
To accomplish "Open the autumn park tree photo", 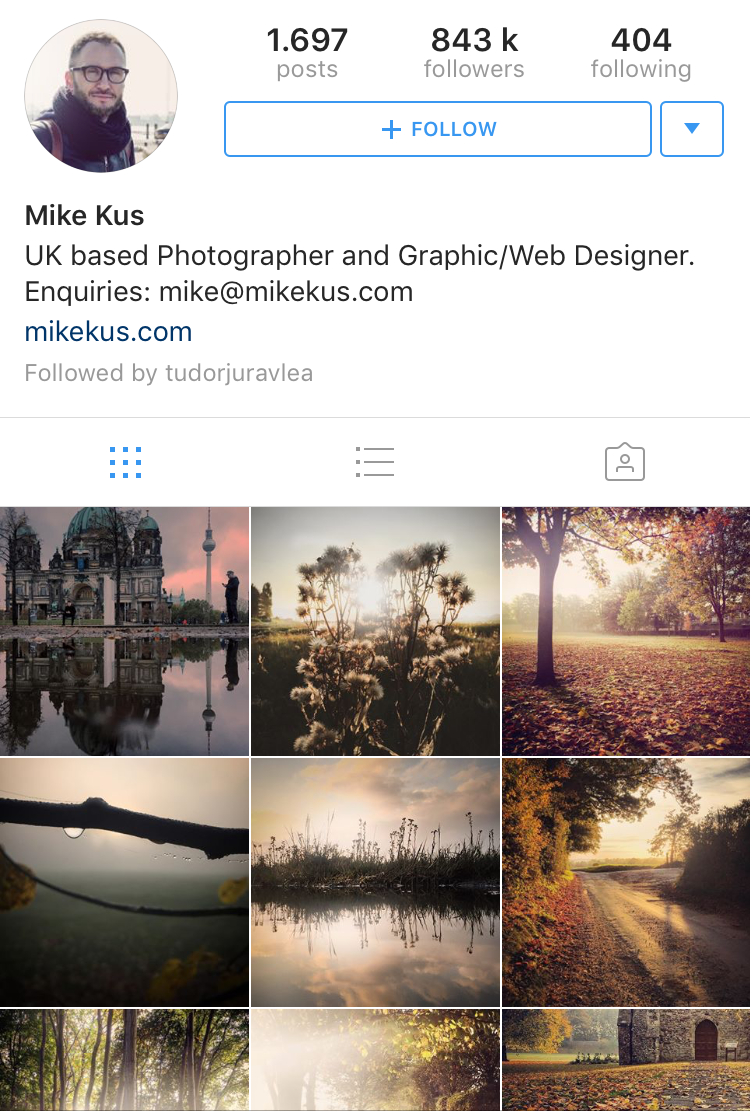I will pyautogui.click(x=626, y=631).
